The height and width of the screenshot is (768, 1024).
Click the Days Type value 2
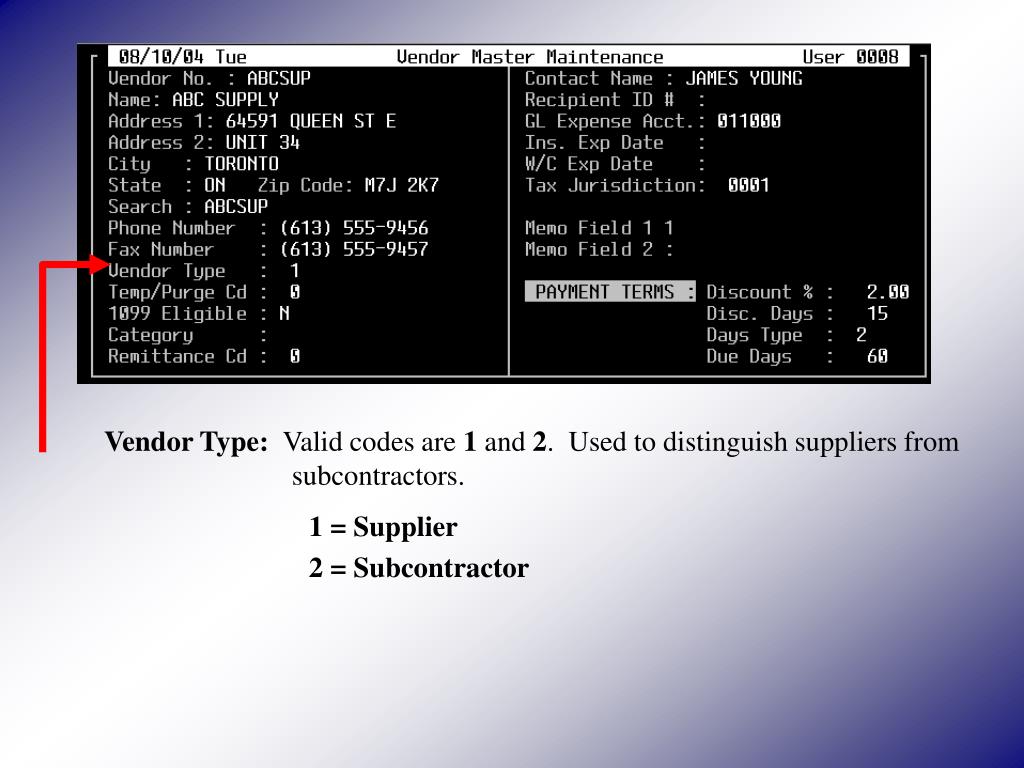coord(861,335)
